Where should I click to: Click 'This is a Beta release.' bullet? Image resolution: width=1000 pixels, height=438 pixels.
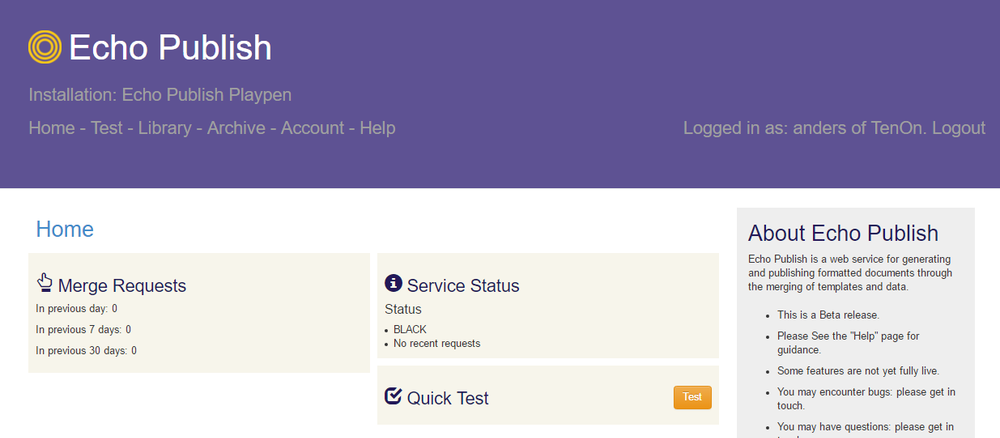828,315
